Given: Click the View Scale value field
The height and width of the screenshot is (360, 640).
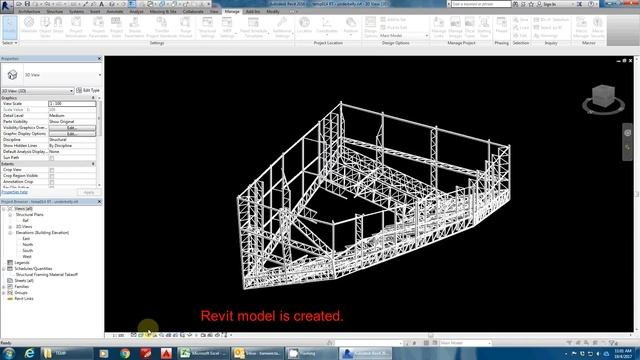Looking at the screenshot, I should click(72, 104).
